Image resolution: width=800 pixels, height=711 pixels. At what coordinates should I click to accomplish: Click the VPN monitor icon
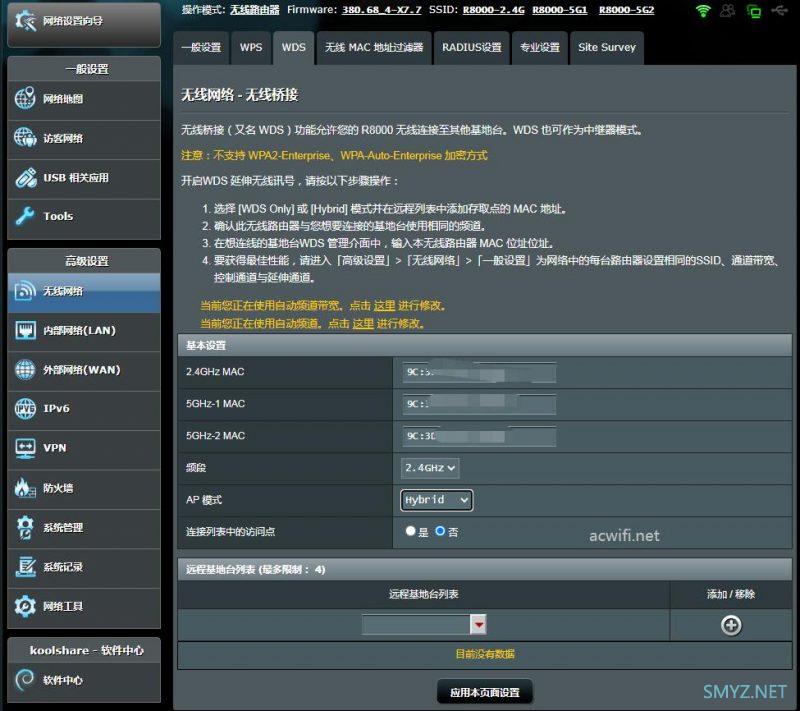[x=25, y=448]
